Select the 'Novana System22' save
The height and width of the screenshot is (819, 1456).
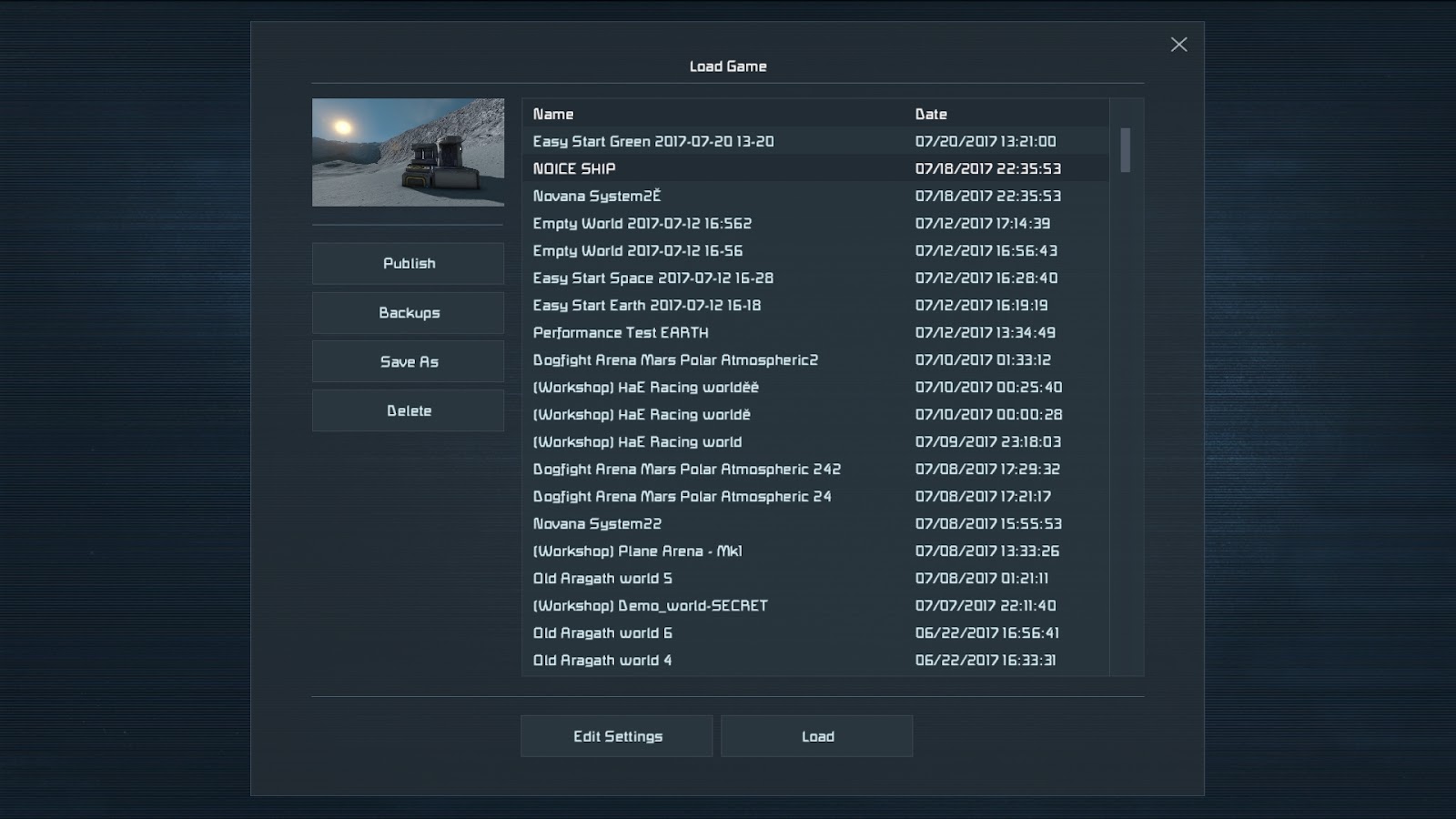click(815, 523)
